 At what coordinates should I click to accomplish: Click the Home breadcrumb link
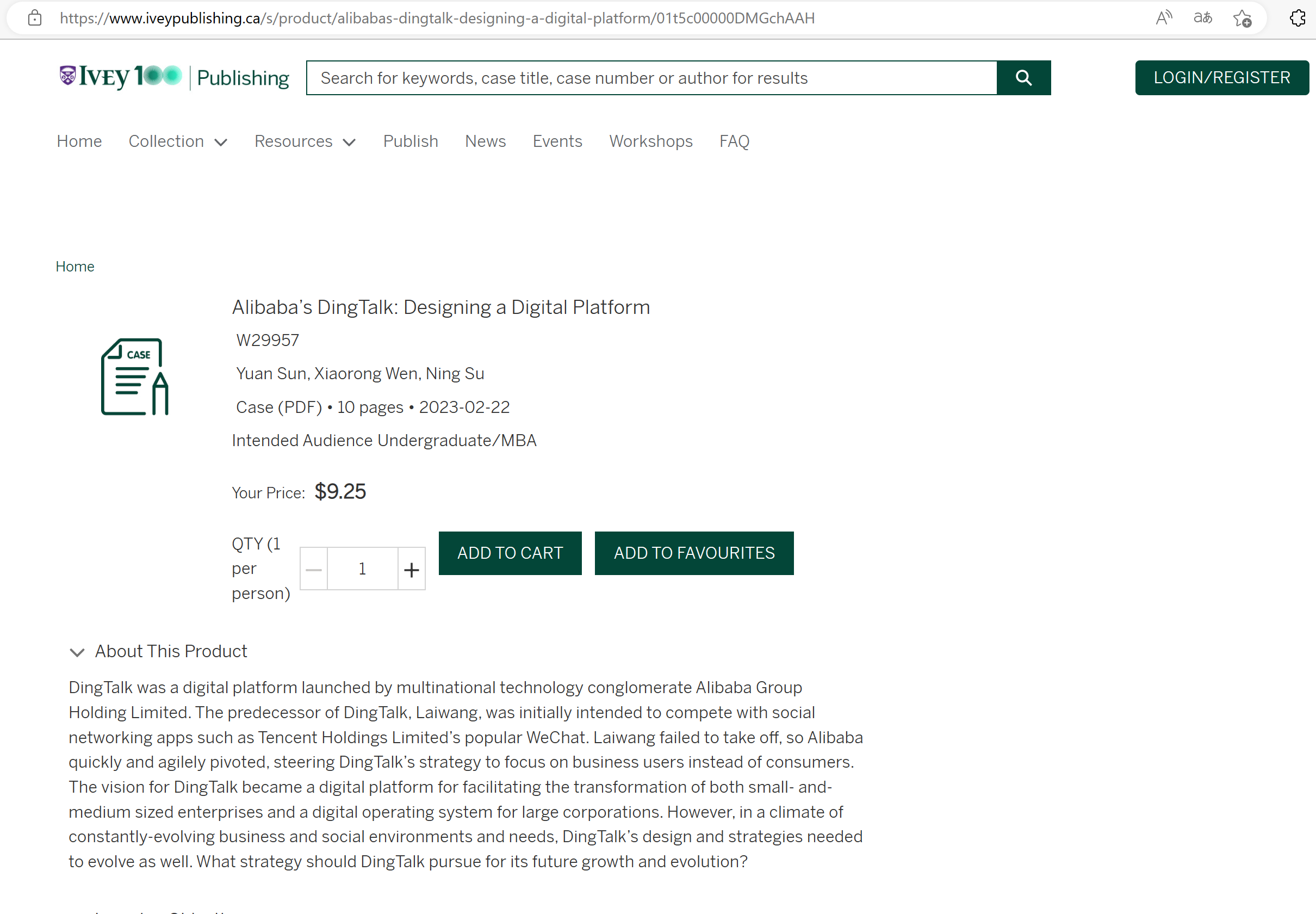[75, 267]
